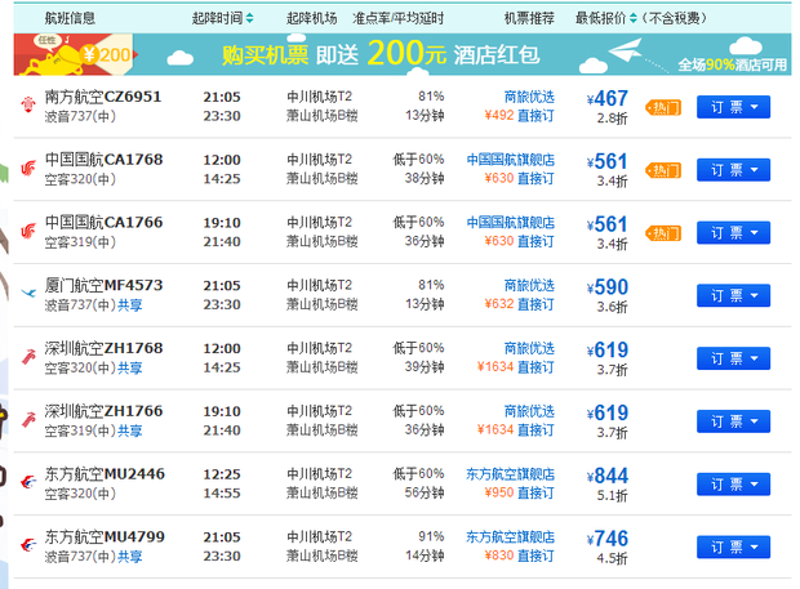Click the 机票推荐 column header
Screen dimensions: 800x589
click(x=529, y=18)
